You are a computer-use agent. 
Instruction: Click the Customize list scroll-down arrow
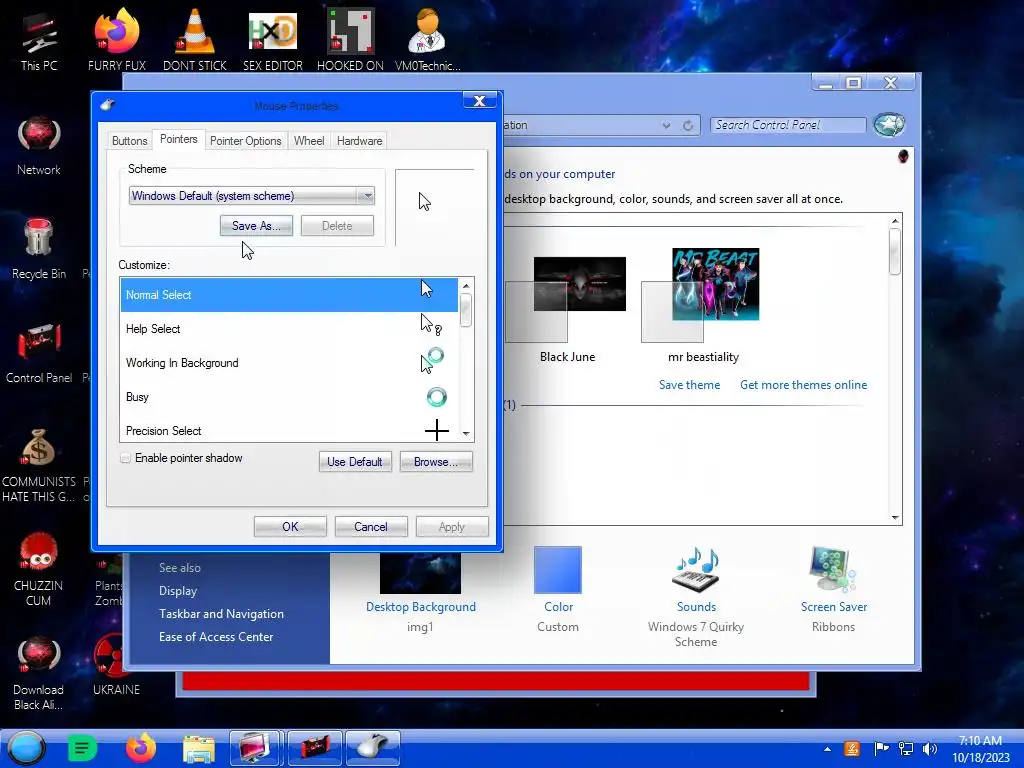click(466, 433)
